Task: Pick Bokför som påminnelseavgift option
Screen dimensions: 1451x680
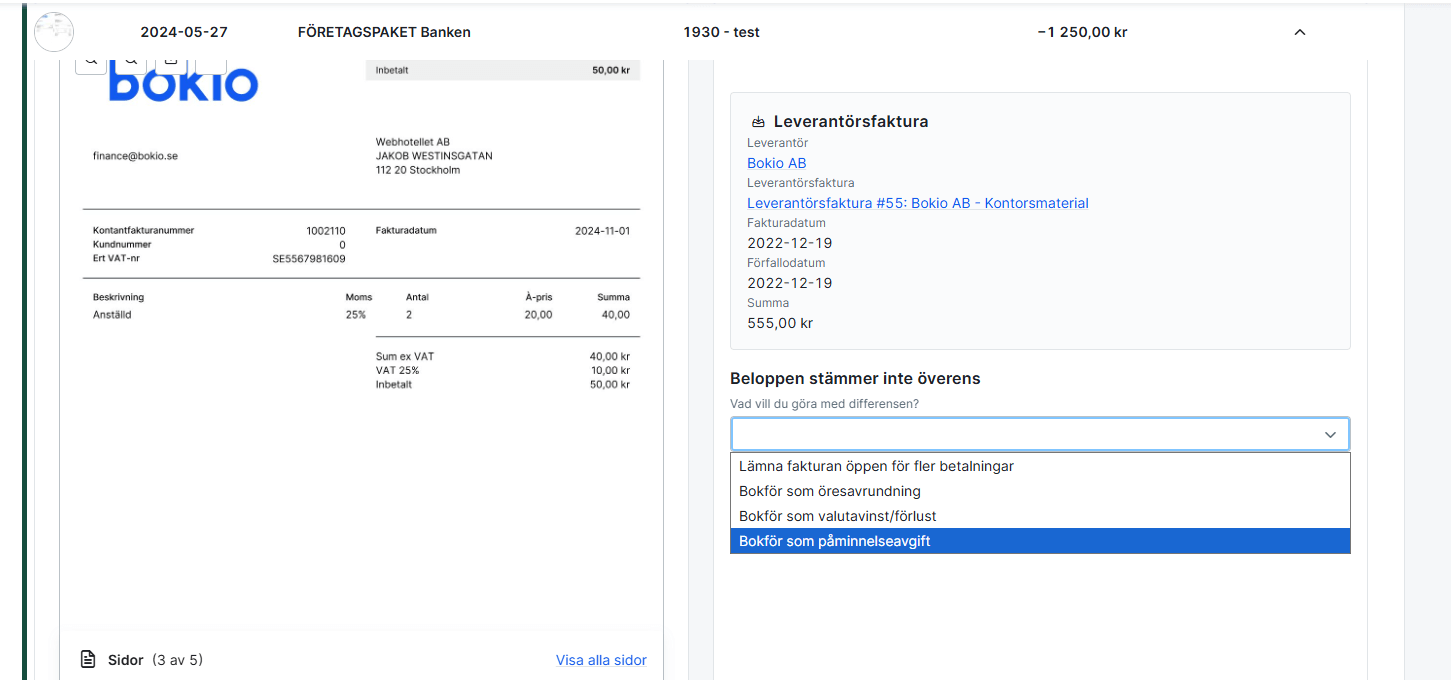Action: (834, 541)
